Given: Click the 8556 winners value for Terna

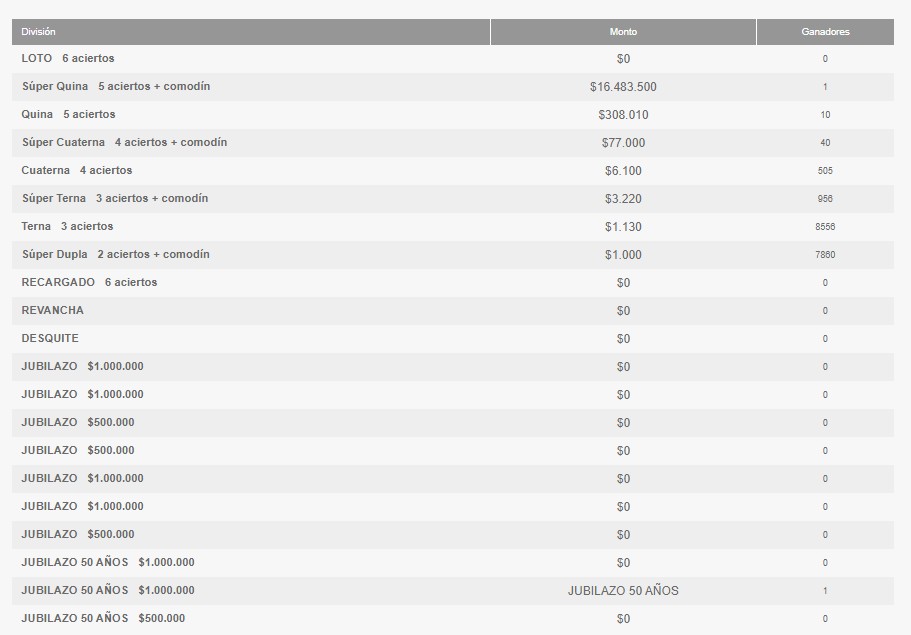Looking at the screenshot, I should pos(825,227).
